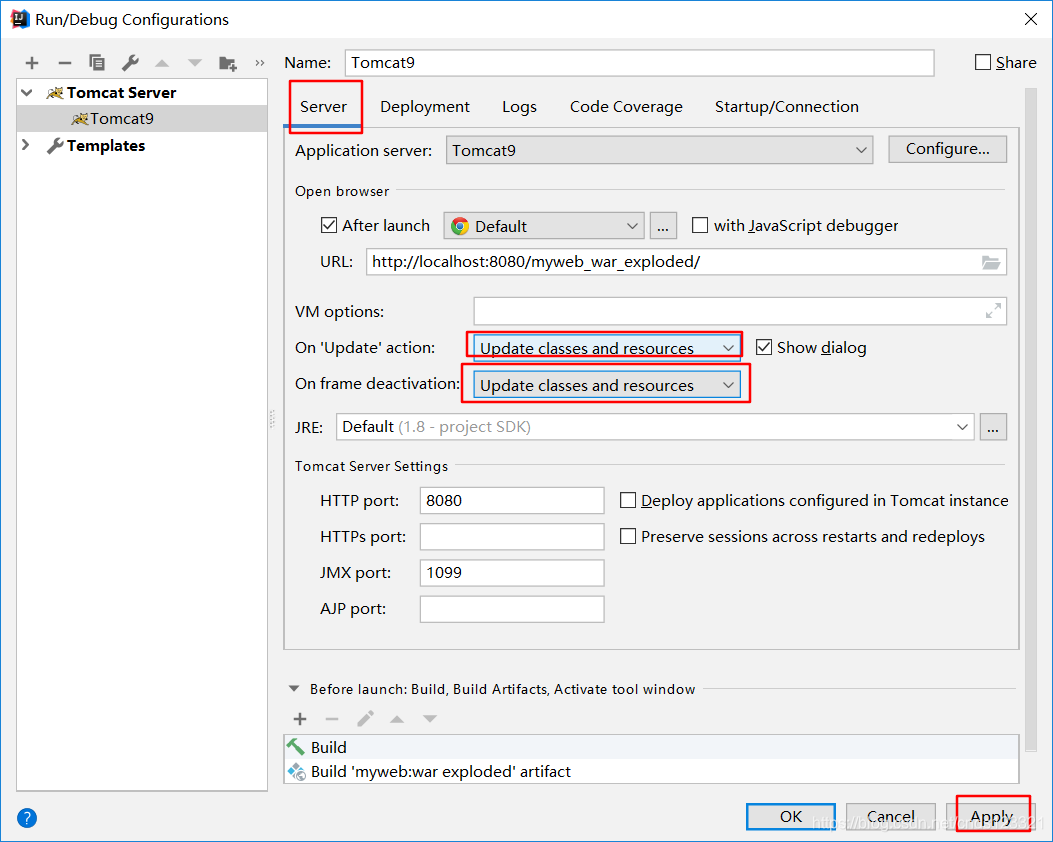Collapse Before launch section
This screenshot has height=842, width=1053.
pyautogui.click(x=293, y=689)
